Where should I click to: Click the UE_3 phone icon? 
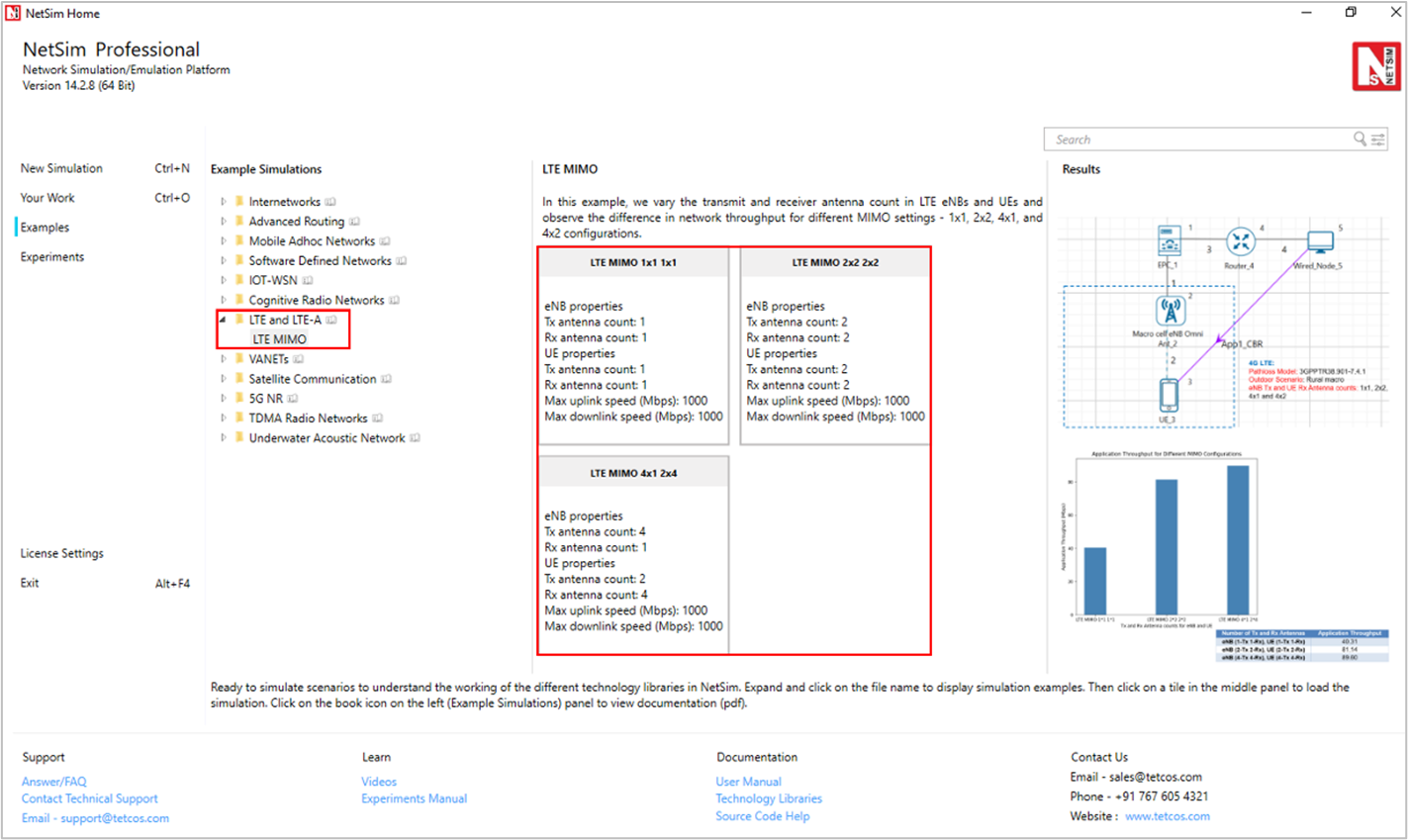tap(1169, 394)
